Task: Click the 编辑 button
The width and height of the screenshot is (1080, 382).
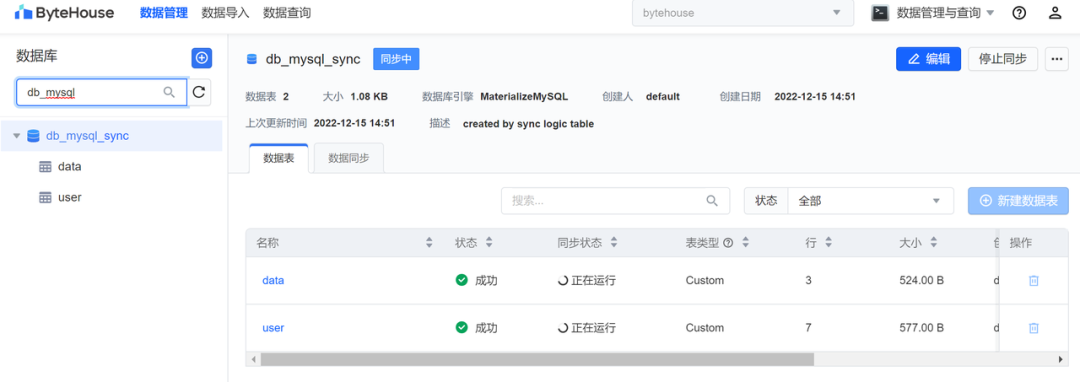Action: tap(928, 59)
